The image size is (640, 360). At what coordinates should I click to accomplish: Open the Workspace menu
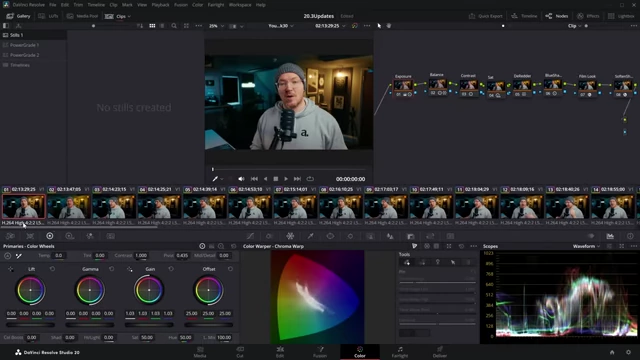(240, 5)
